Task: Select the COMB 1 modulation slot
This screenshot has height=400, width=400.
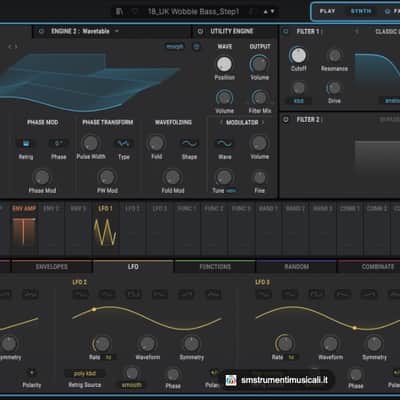Action: tap(350, 227)
